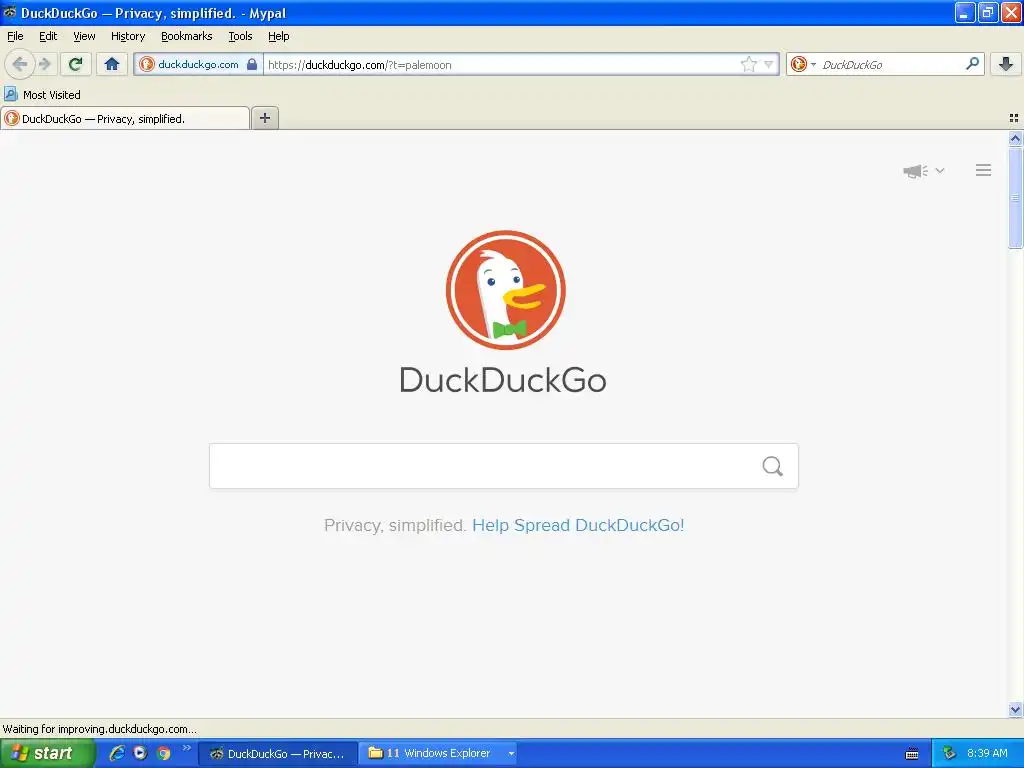This screenshot has height=768, width=1024.
Task: Open the File menu
Action: click(15, 36)
